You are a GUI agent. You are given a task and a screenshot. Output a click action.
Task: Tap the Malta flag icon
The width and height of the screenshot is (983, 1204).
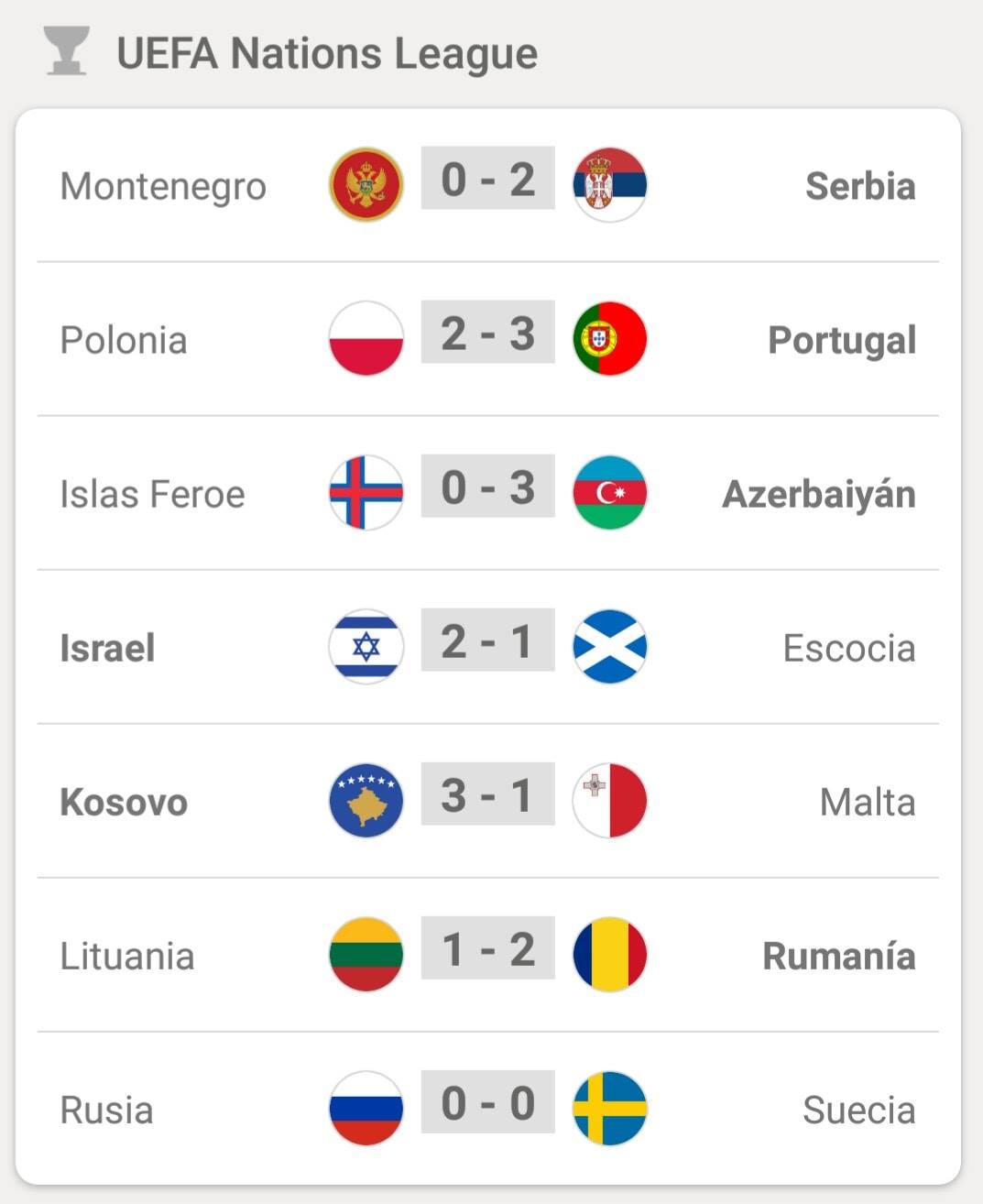[x=610, y=800]
